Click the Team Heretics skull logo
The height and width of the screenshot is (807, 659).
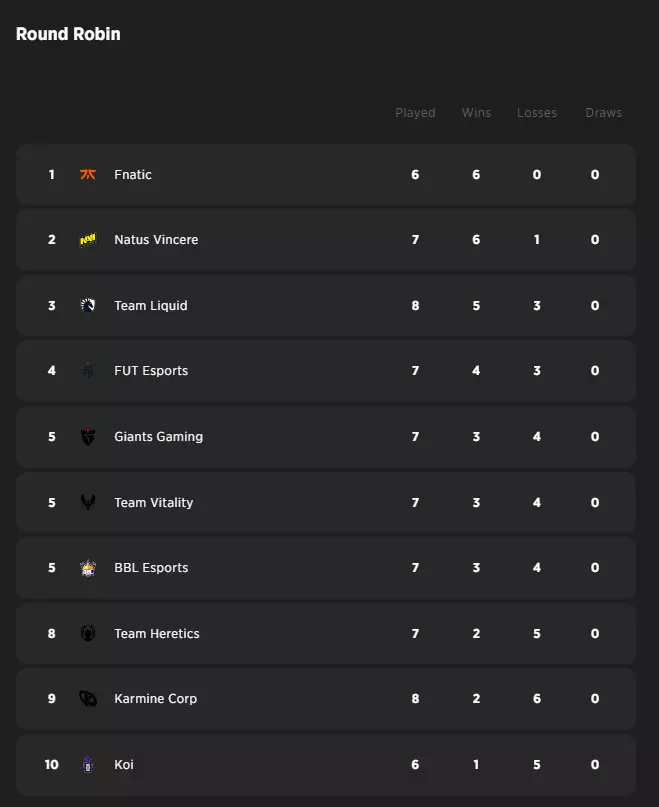click(x=88, y=633)
